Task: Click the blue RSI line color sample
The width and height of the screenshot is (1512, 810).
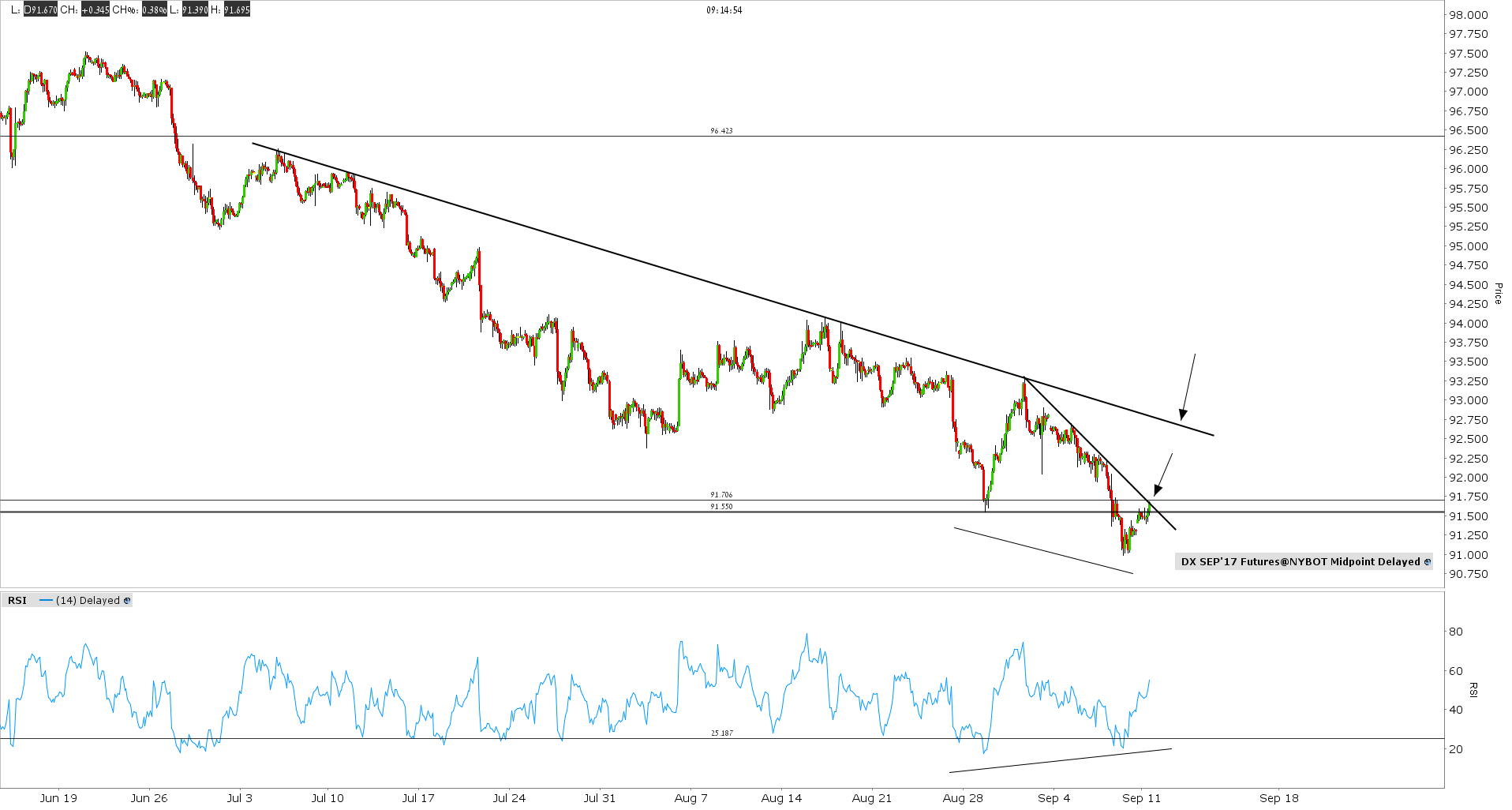Action: 46,601
